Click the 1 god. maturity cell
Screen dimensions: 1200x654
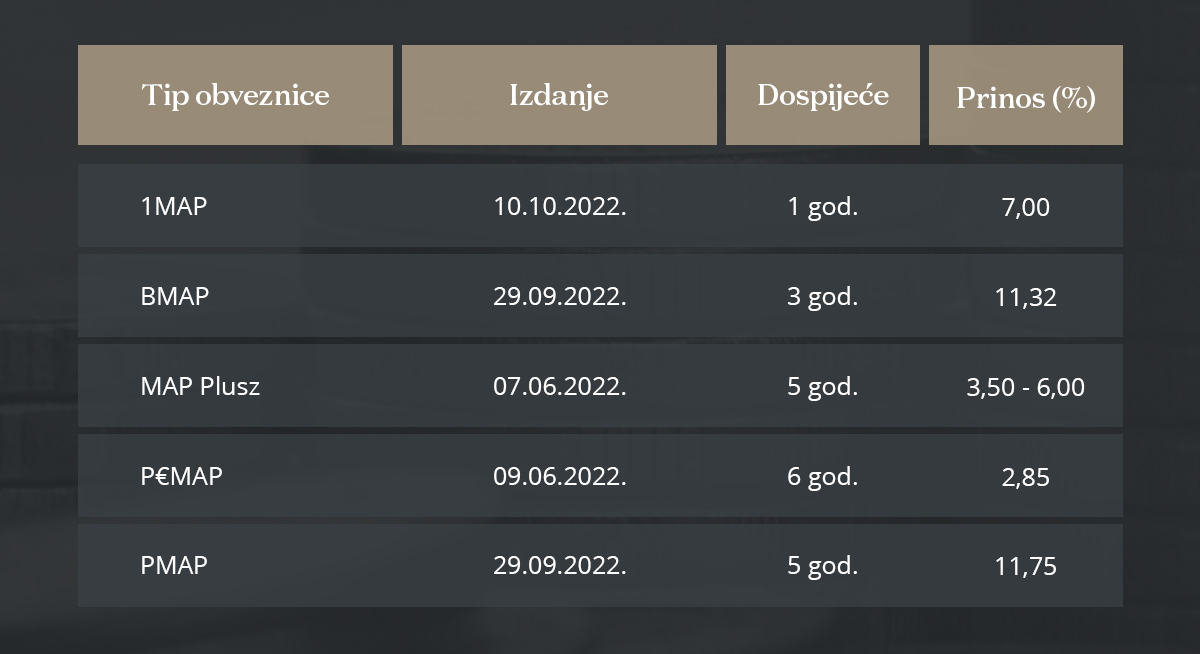[x=823, y=208]
